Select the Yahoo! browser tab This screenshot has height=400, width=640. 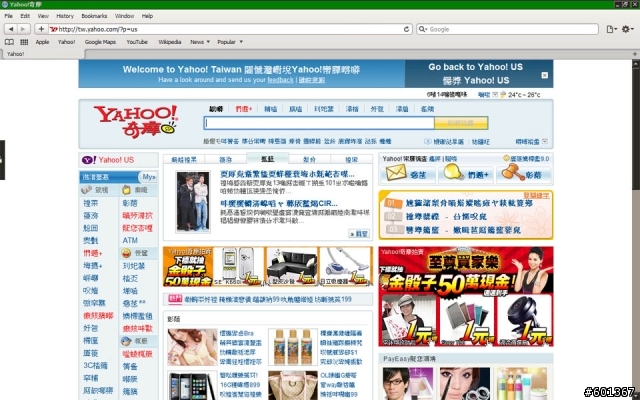click(x=42, y=54)
